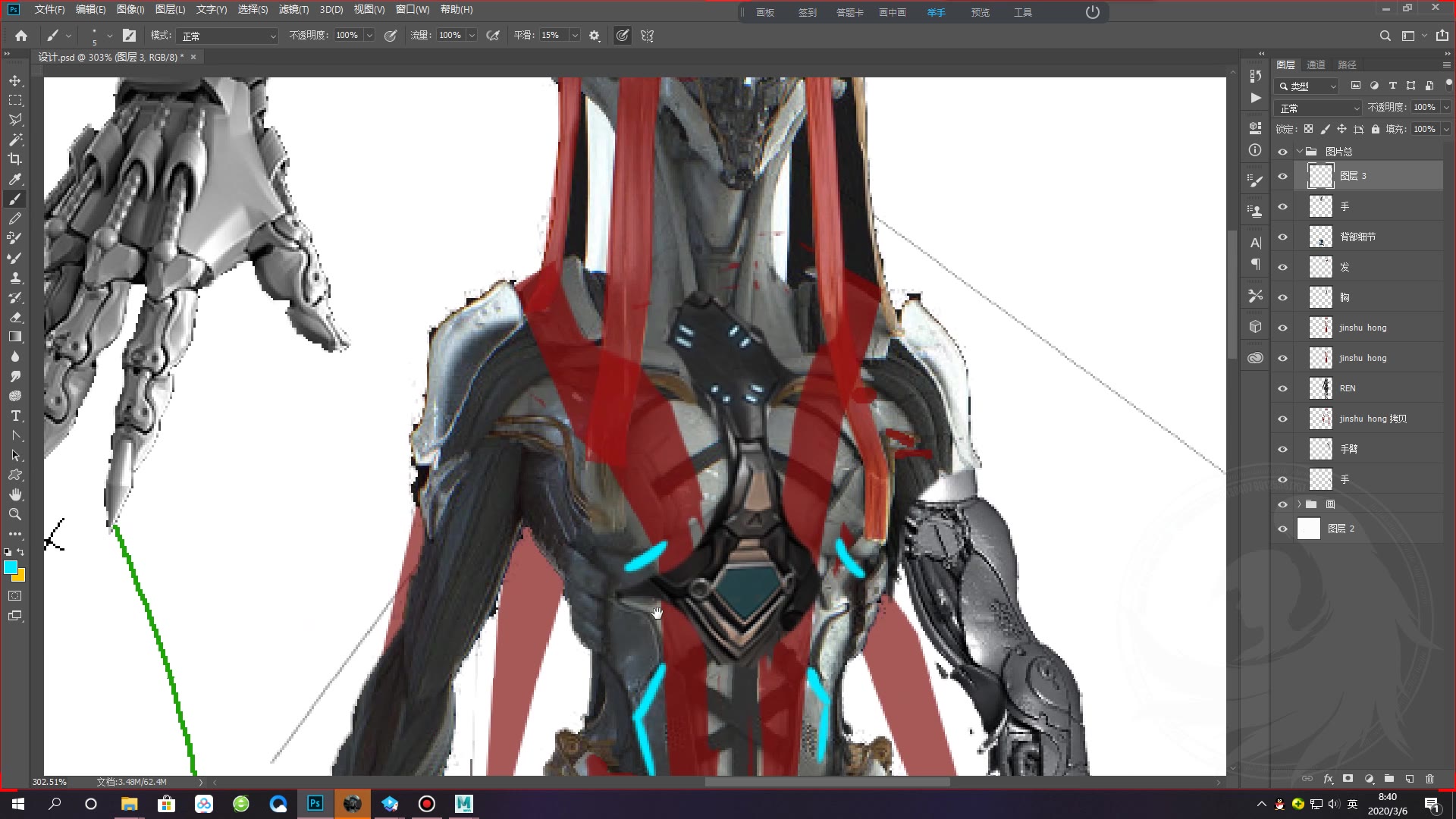Click the Home icon in options bar

(x=21, y=36)
